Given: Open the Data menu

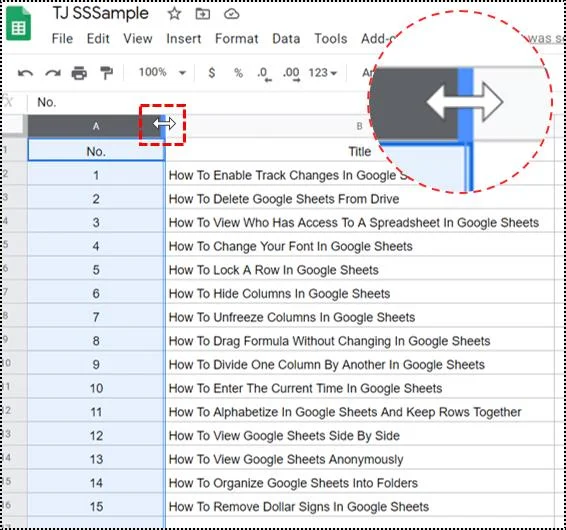Looking at the screenshot, I should 286,39.
